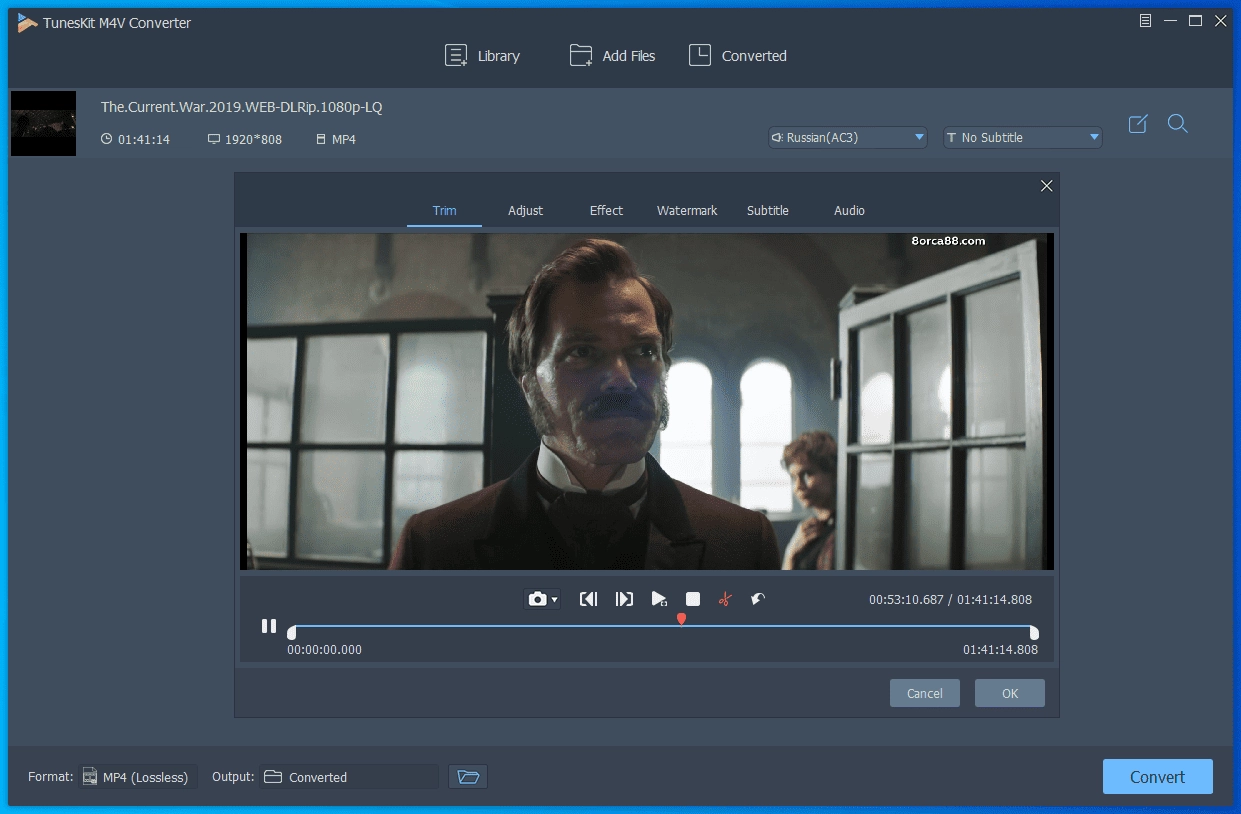Click the magnifier search icon

point(1178,124)
